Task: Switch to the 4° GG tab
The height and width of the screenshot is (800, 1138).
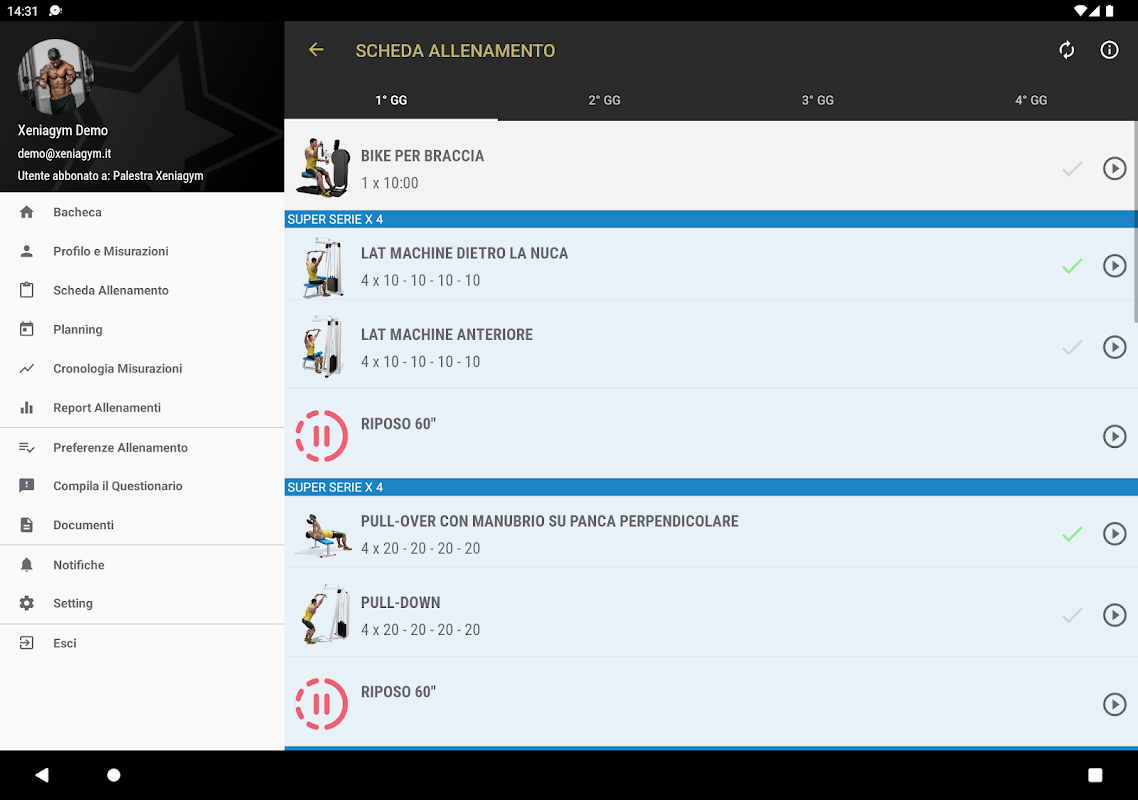Action: click(1031, 100)
